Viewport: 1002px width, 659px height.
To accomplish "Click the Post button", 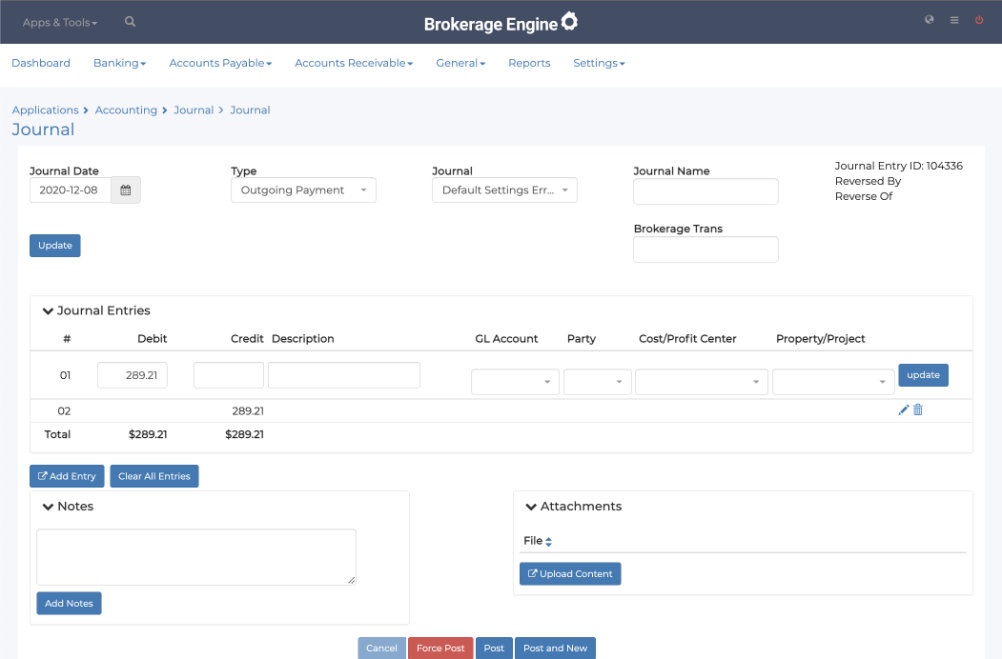I will pos(494,648).
